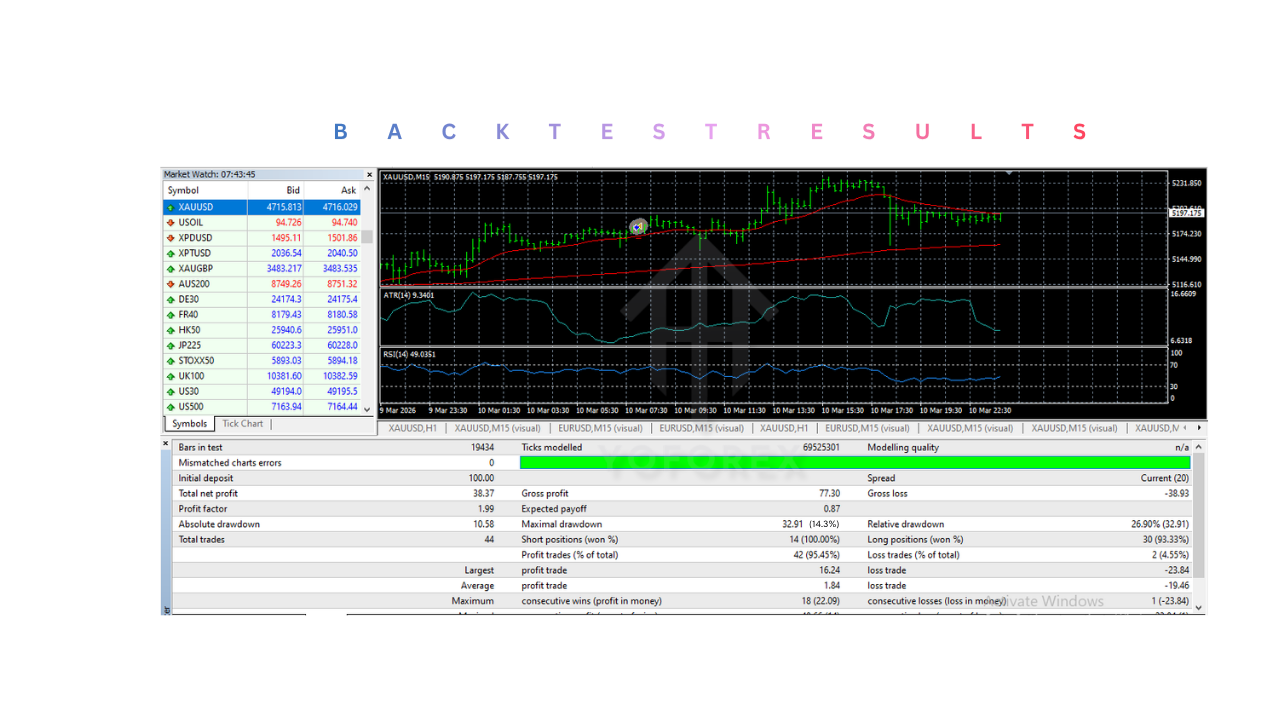Click the red arrow icon next to AUS200
Screen dimensions: 1280x720
click(170, 284)
